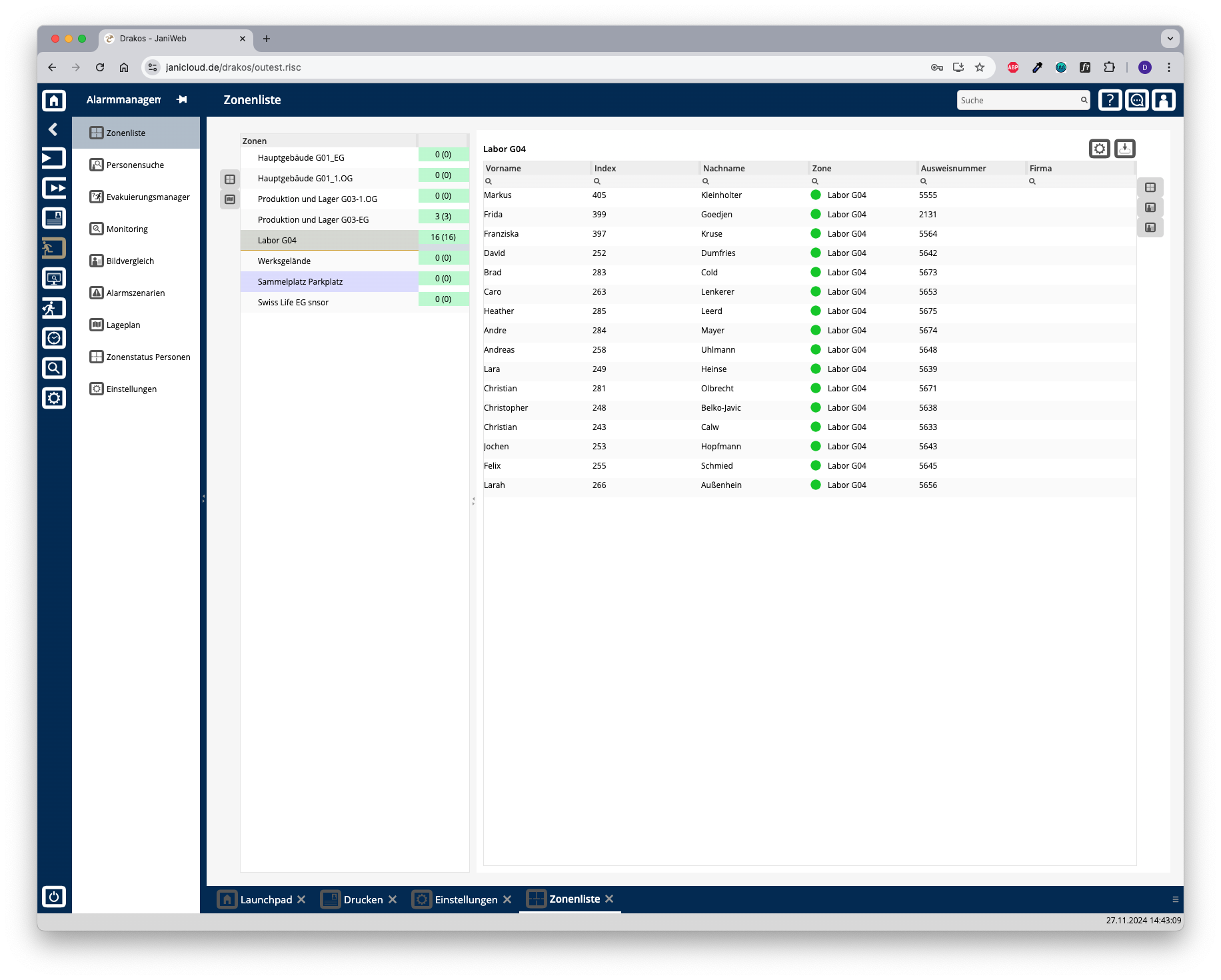Click the power logout icon

(x=54, y=897)
